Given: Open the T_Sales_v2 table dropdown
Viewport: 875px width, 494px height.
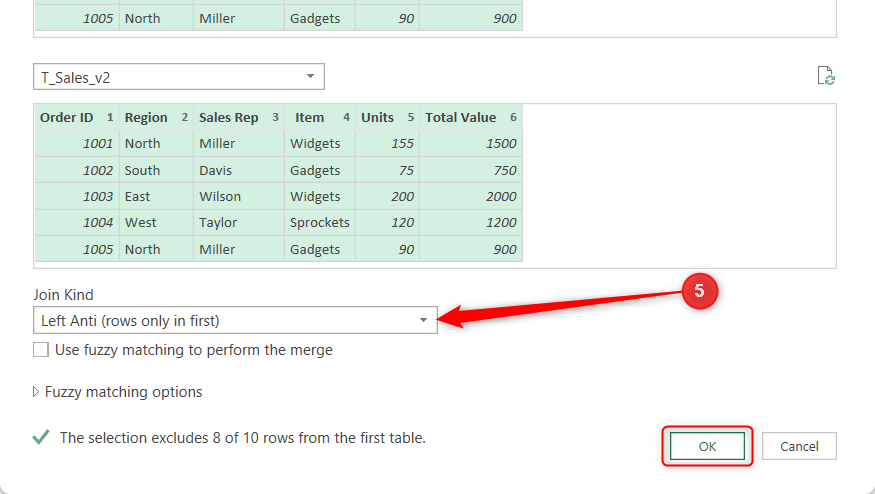Looking at the screenshot, I should [x=179, y=76].
